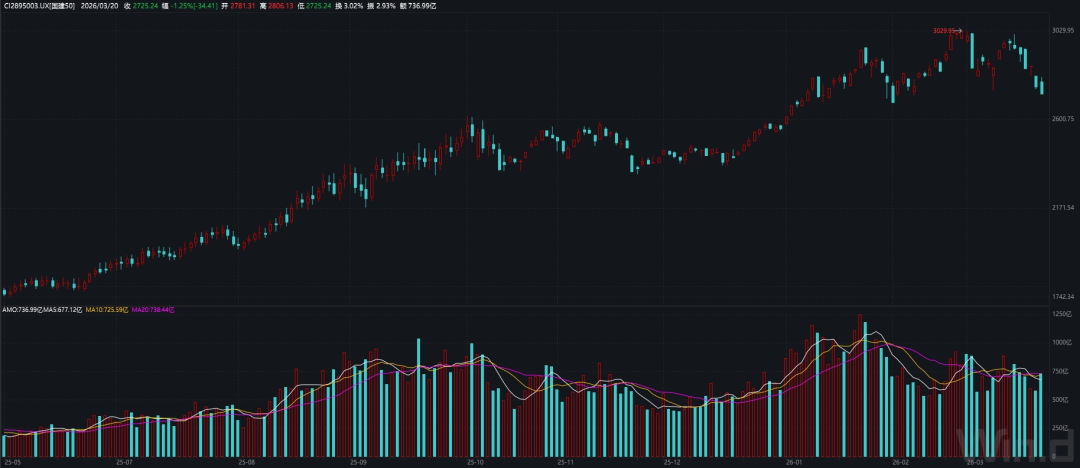
Task: Select the final candlestick of the price chart
Action: click(x=1041, y=87)
